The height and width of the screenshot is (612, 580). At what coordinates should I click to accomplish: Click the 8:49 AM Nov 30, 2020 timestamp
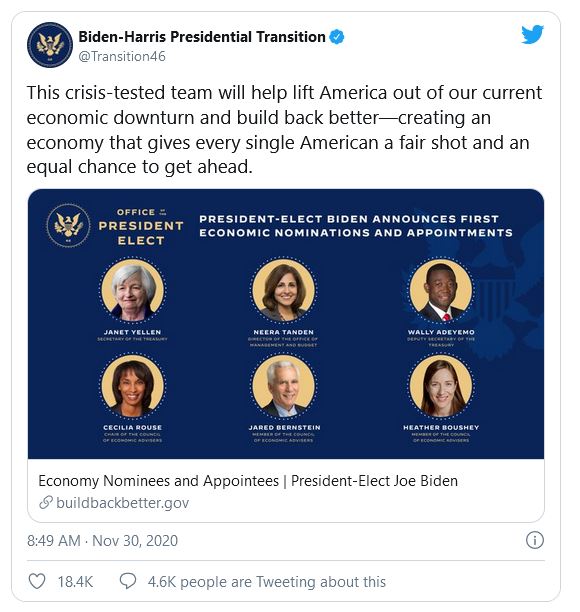(102, 541)
